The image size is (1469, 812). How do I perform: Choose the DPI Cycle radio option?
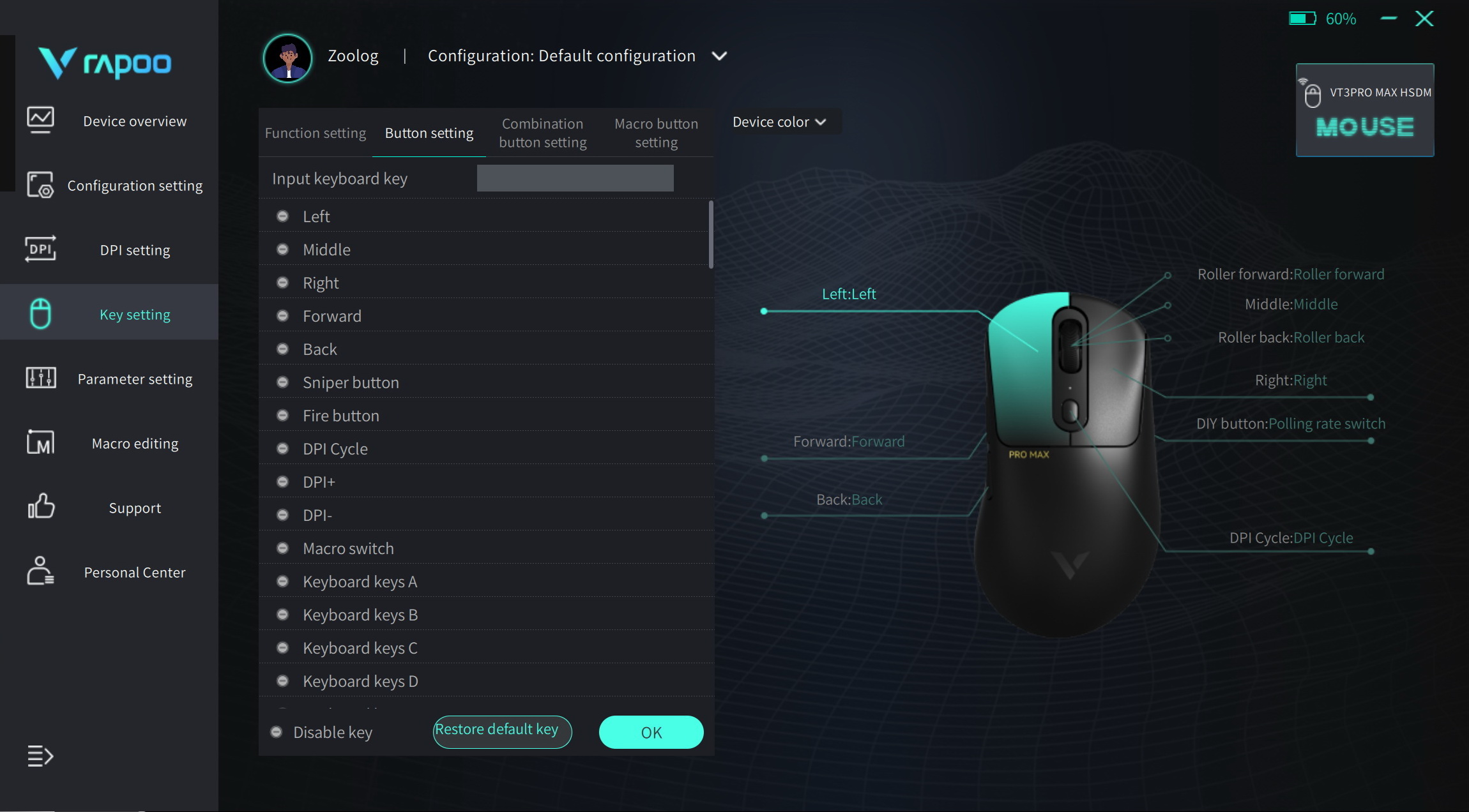(282, 449)
